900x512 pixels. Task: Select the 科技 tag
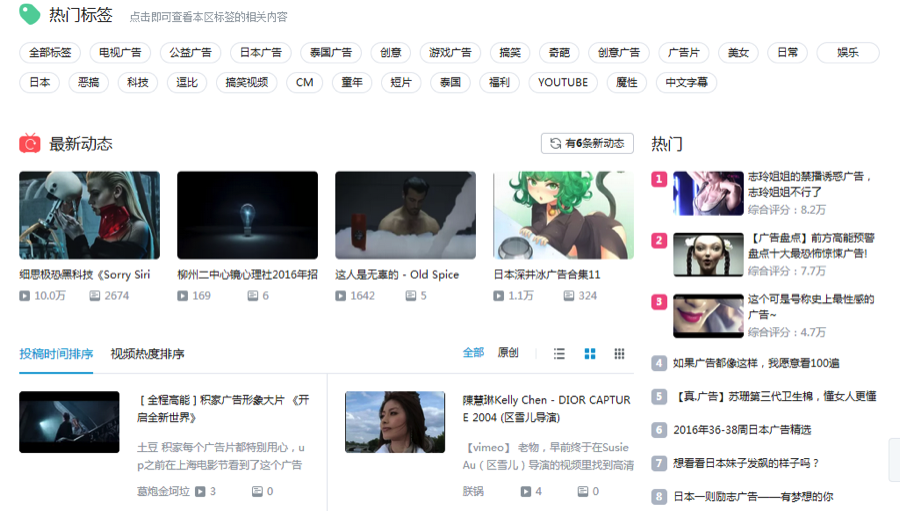[x=138, y=82]
